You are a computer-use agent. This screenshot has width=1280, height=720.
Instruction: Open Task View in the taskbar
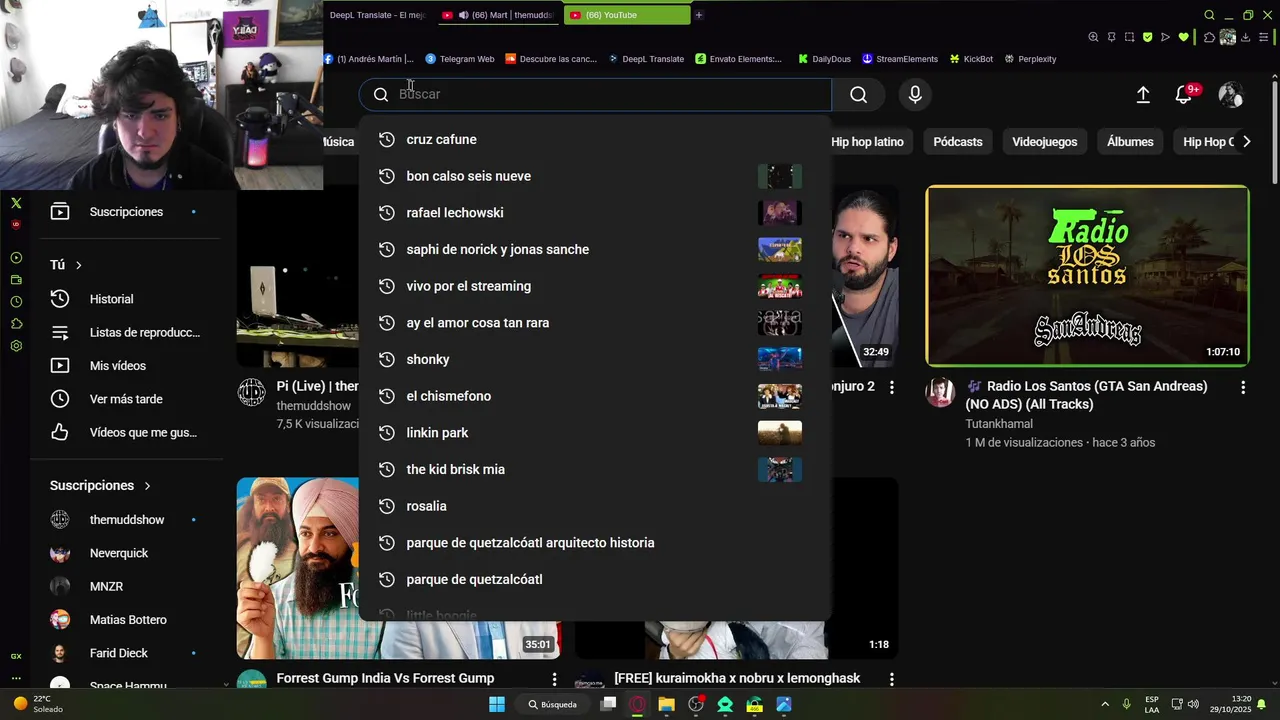pyautogui.click(x=608, y=704)
